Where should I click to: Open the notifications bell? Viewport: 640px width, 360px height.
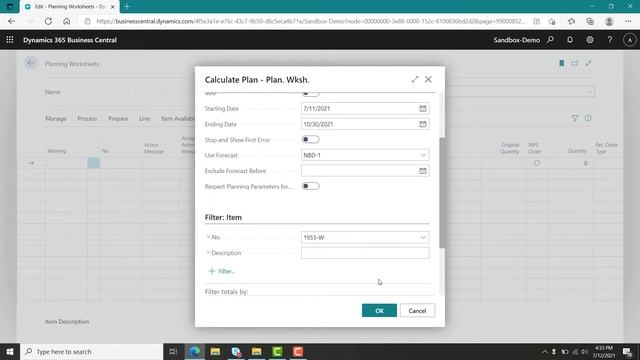click(x=570, y=40)
